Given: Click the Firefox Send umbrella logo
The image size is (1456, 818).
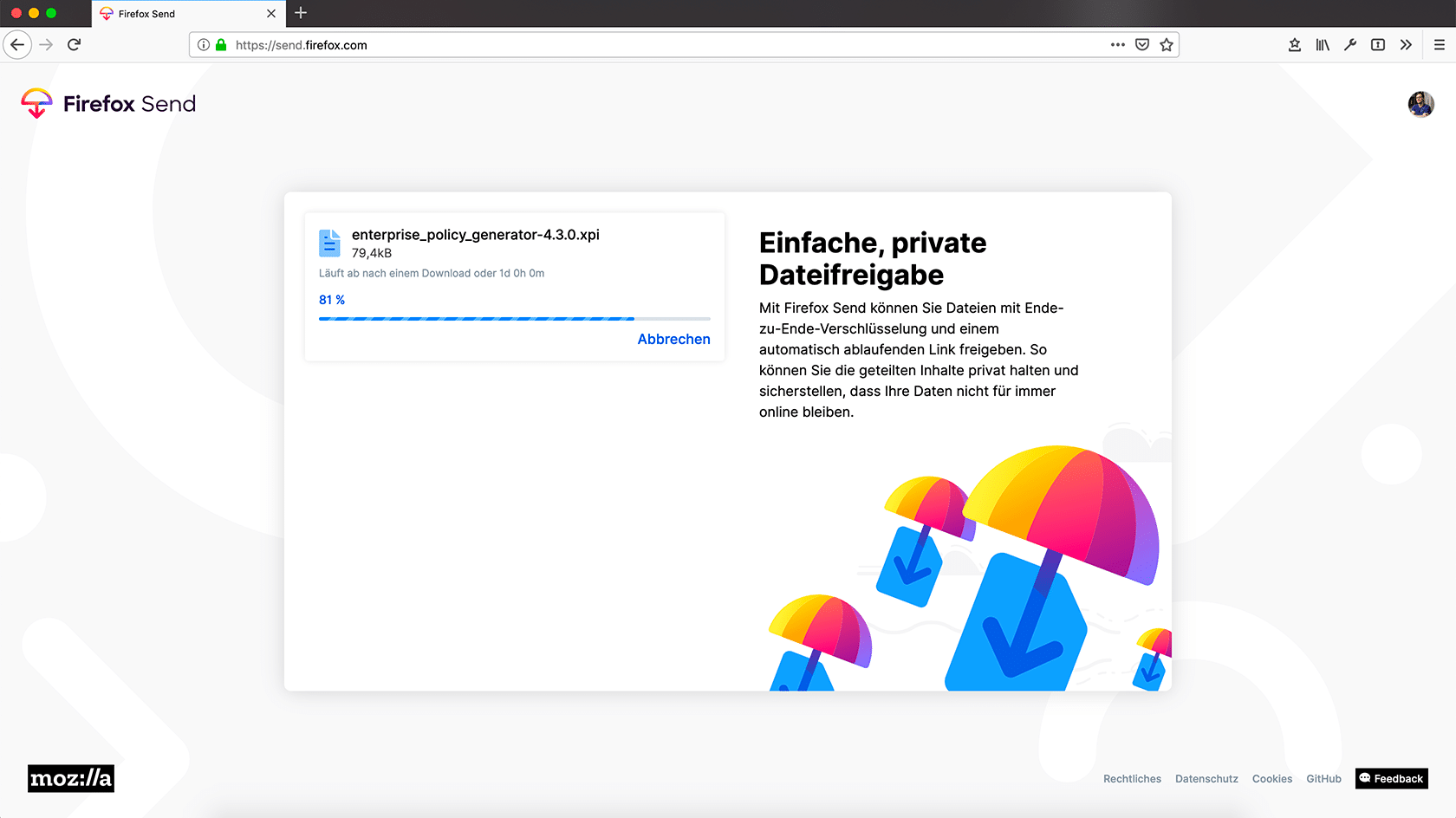Looking at the screenshot, I should [x=36, y=103].
